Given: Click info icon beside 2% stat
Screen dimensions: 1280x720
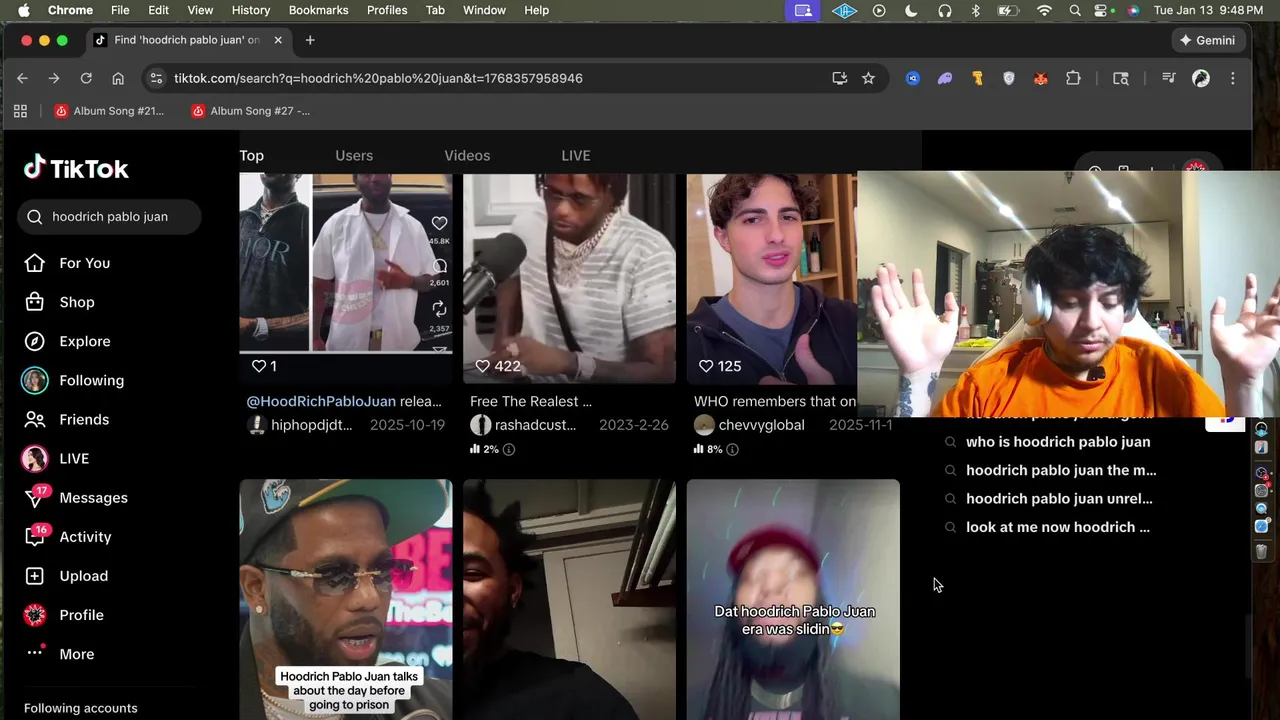Looking at the screenshot, I should click(508, 450).
